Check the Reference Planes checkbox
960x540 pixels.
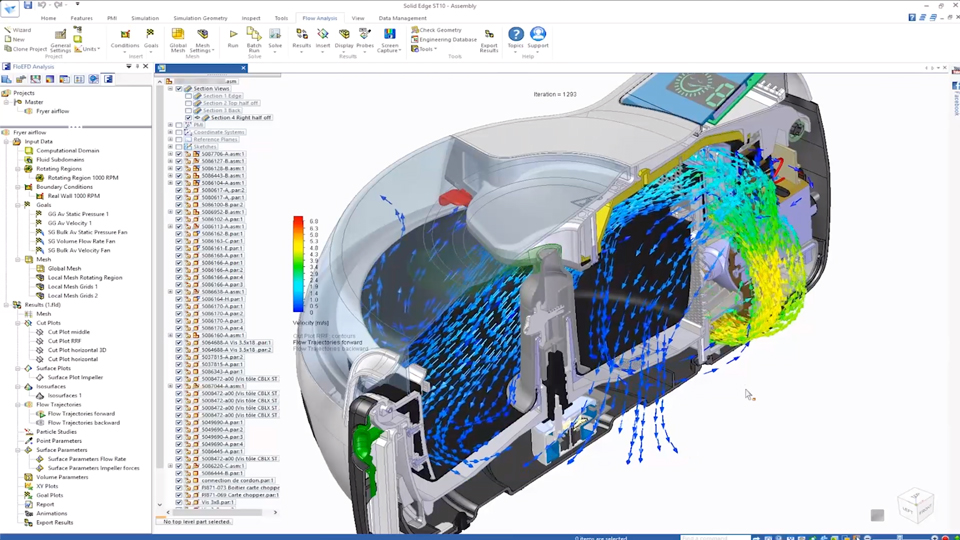[x=179, y=140]
